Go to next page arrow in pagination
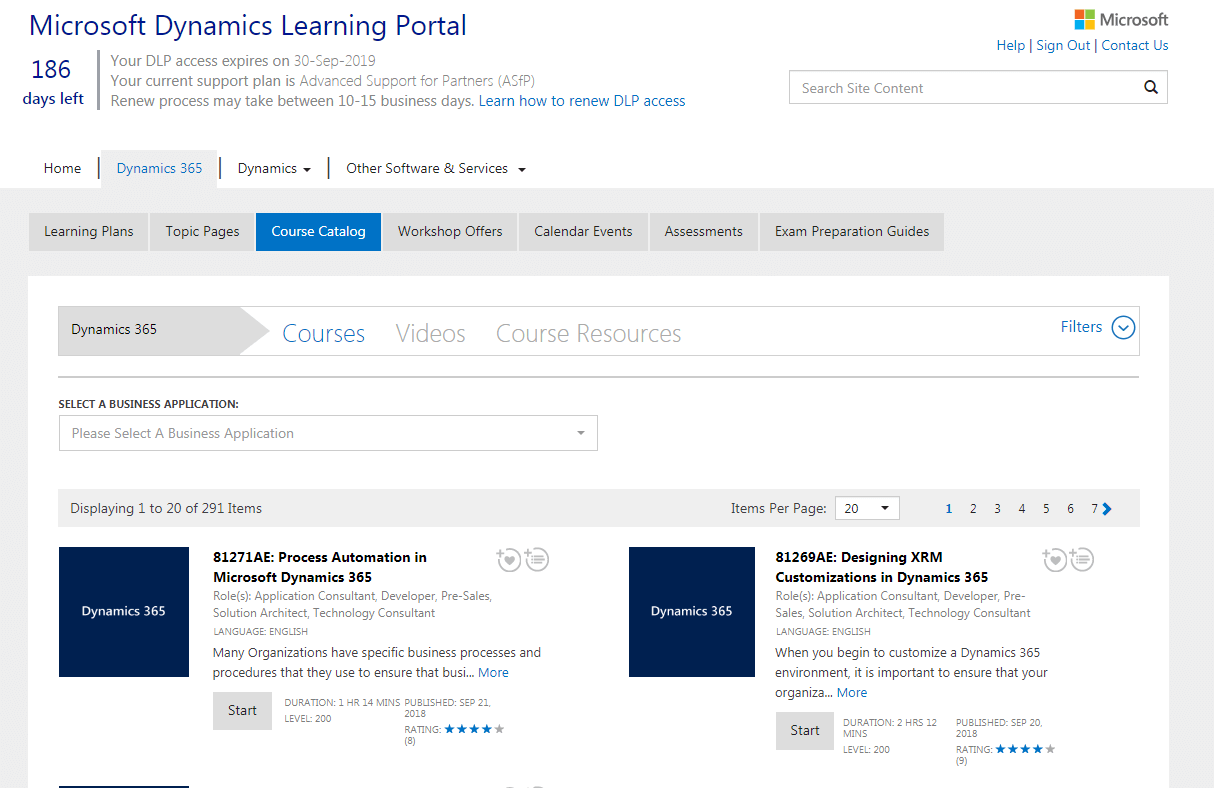1214x788 pixels. pyautogui.click(x=1107, y=509)
